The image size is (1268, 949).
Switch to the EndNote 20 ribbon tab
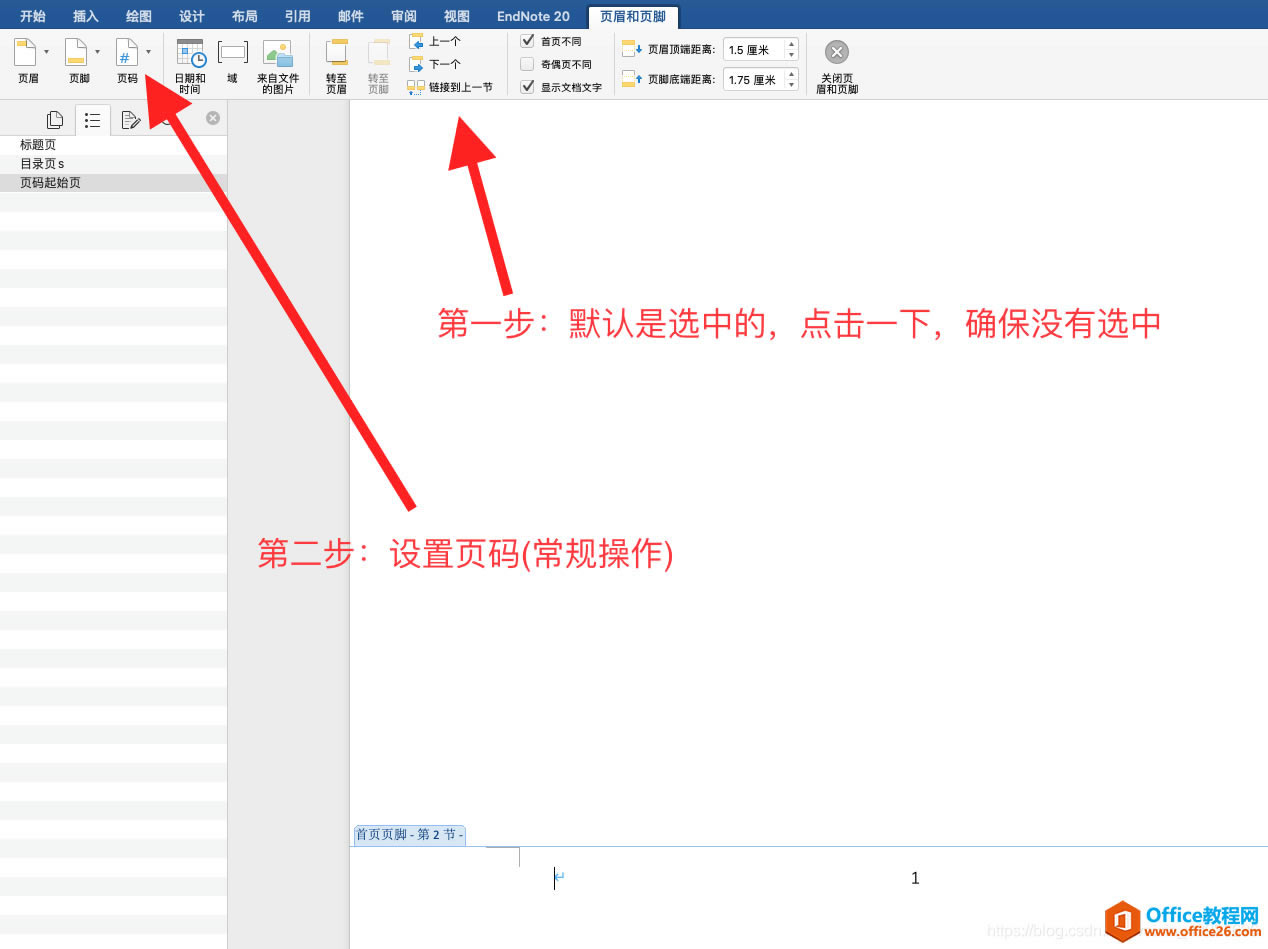(x=533, y=16)
